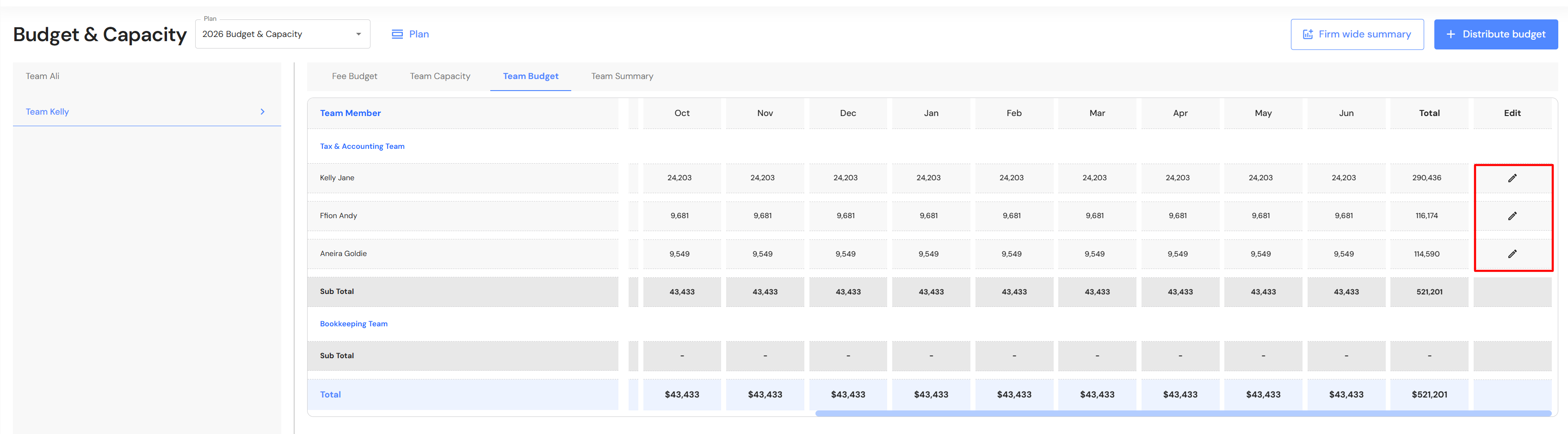
Task: Expand Team Kelly chevron arrow
Action: (x=262, y=112)
